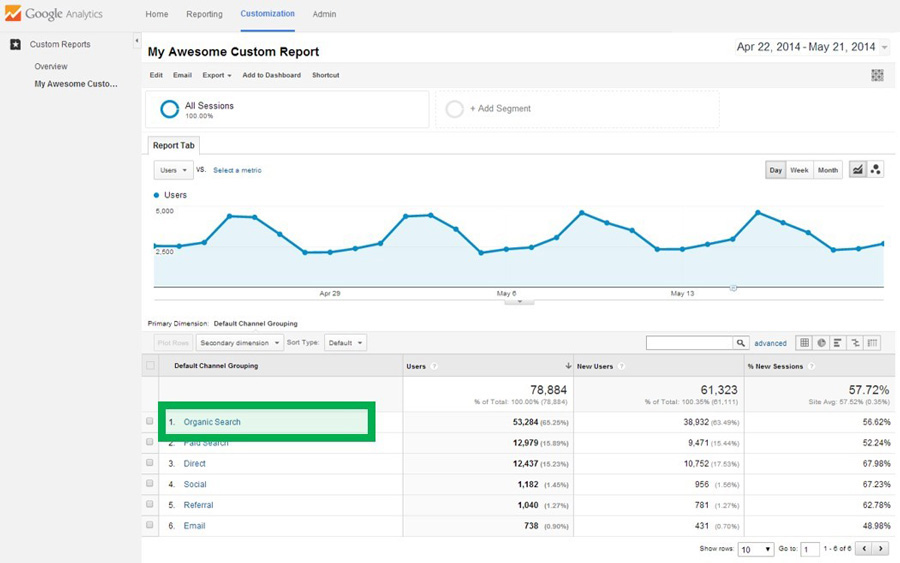The height and width of the screenshot is (563, 900).
Task: Click the table search input field
Action: pos(689,343)
